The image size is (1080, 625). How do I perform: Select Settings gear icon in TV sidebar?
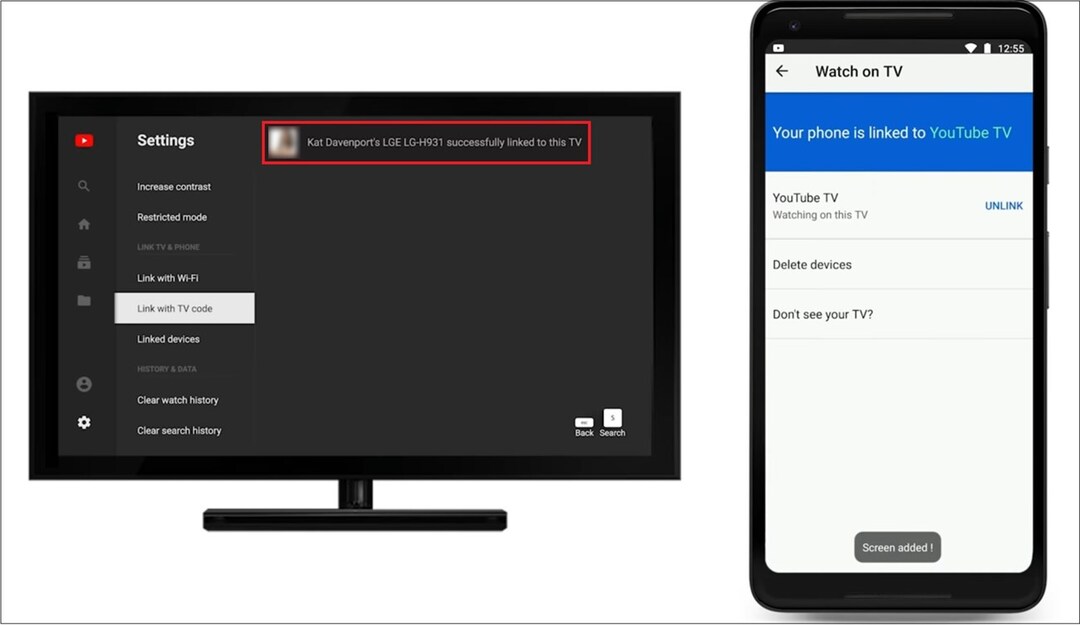[84, 422]
